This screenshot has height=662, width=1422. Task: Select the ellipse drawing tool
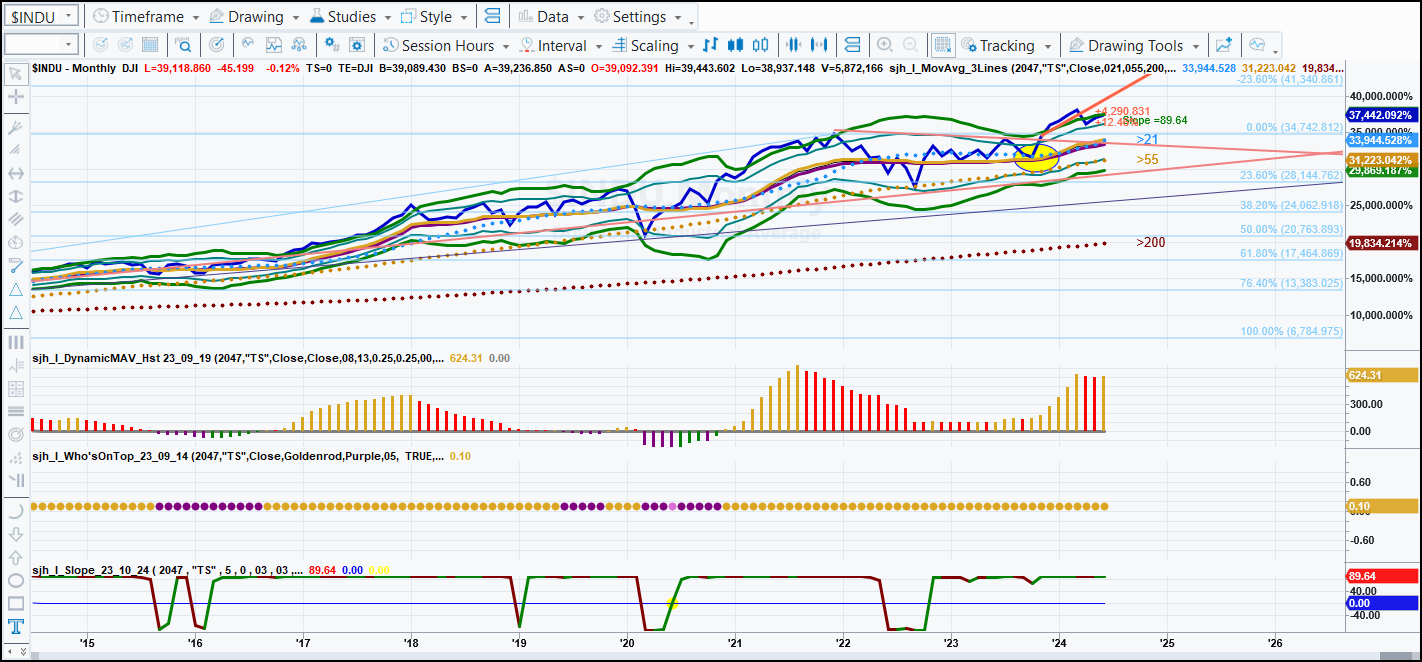pyautogui.click(x=15, y=580)
